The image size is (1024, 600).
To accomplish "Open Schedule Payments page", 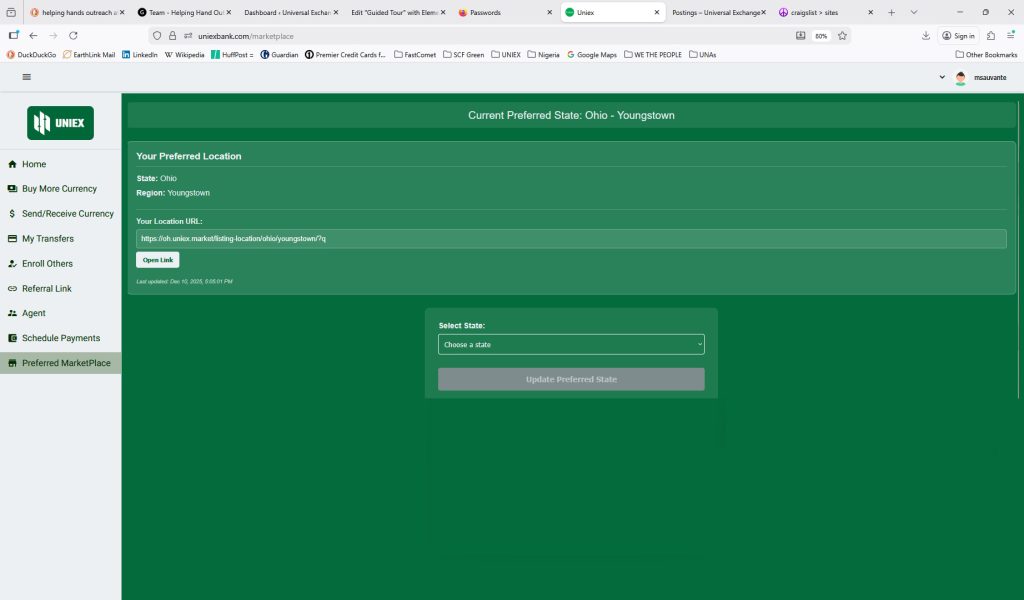I will [61, 338].
